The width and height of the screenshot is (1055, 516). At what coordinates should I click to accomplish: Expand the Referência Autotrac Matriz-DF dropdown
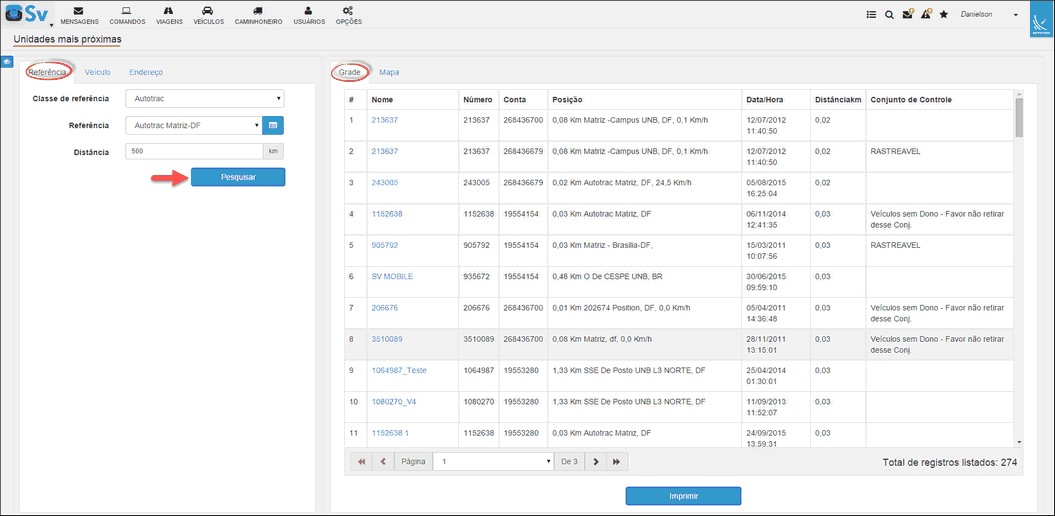point(194,125)
